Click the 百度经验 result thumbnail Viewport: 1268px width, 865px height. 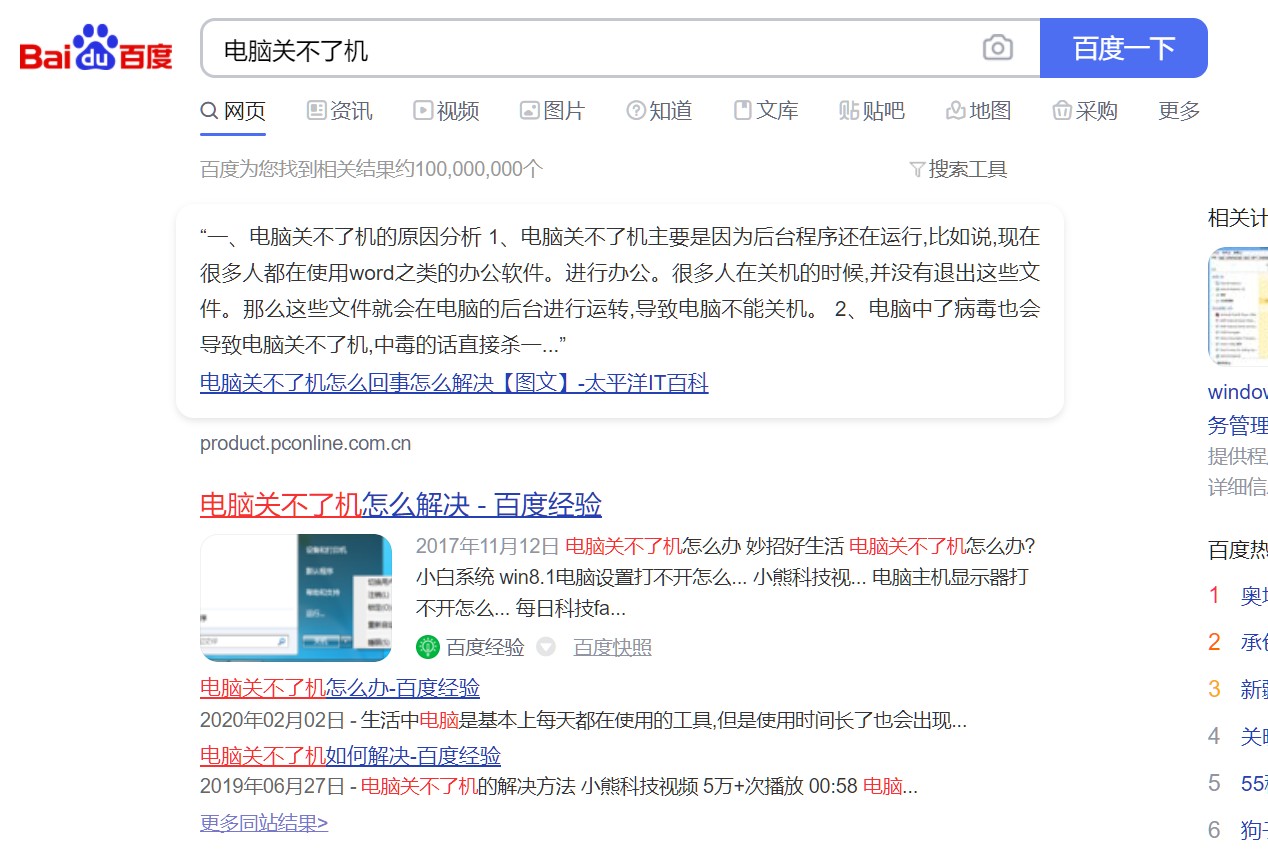click(296, 598)
